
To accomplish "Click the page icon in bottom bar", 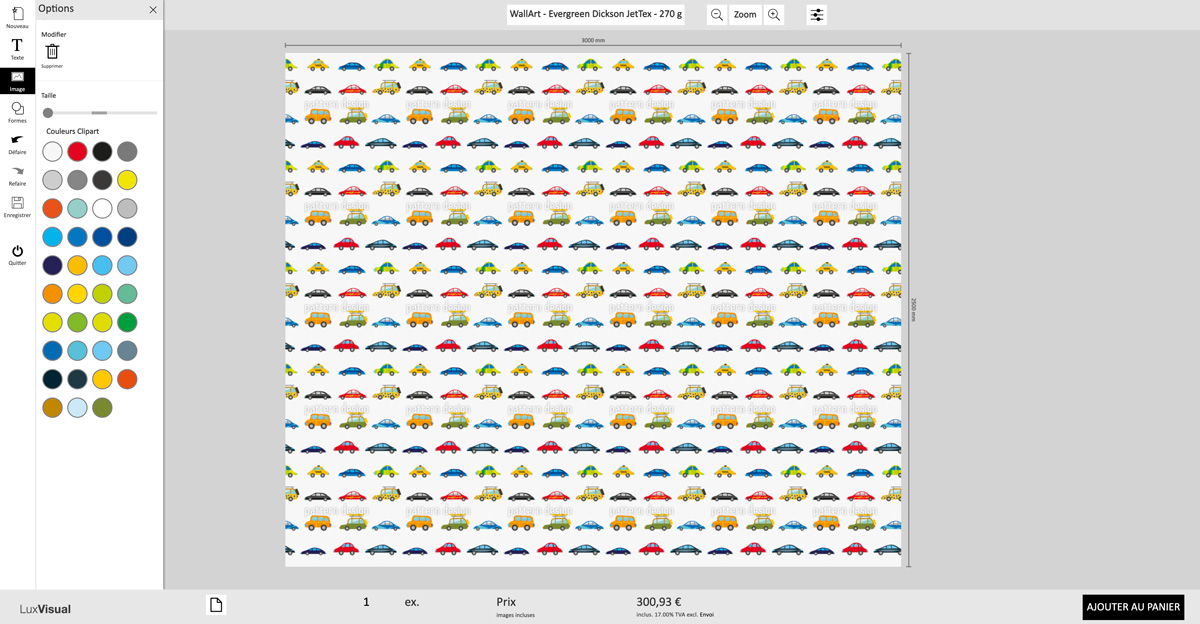I will [216, 604].
